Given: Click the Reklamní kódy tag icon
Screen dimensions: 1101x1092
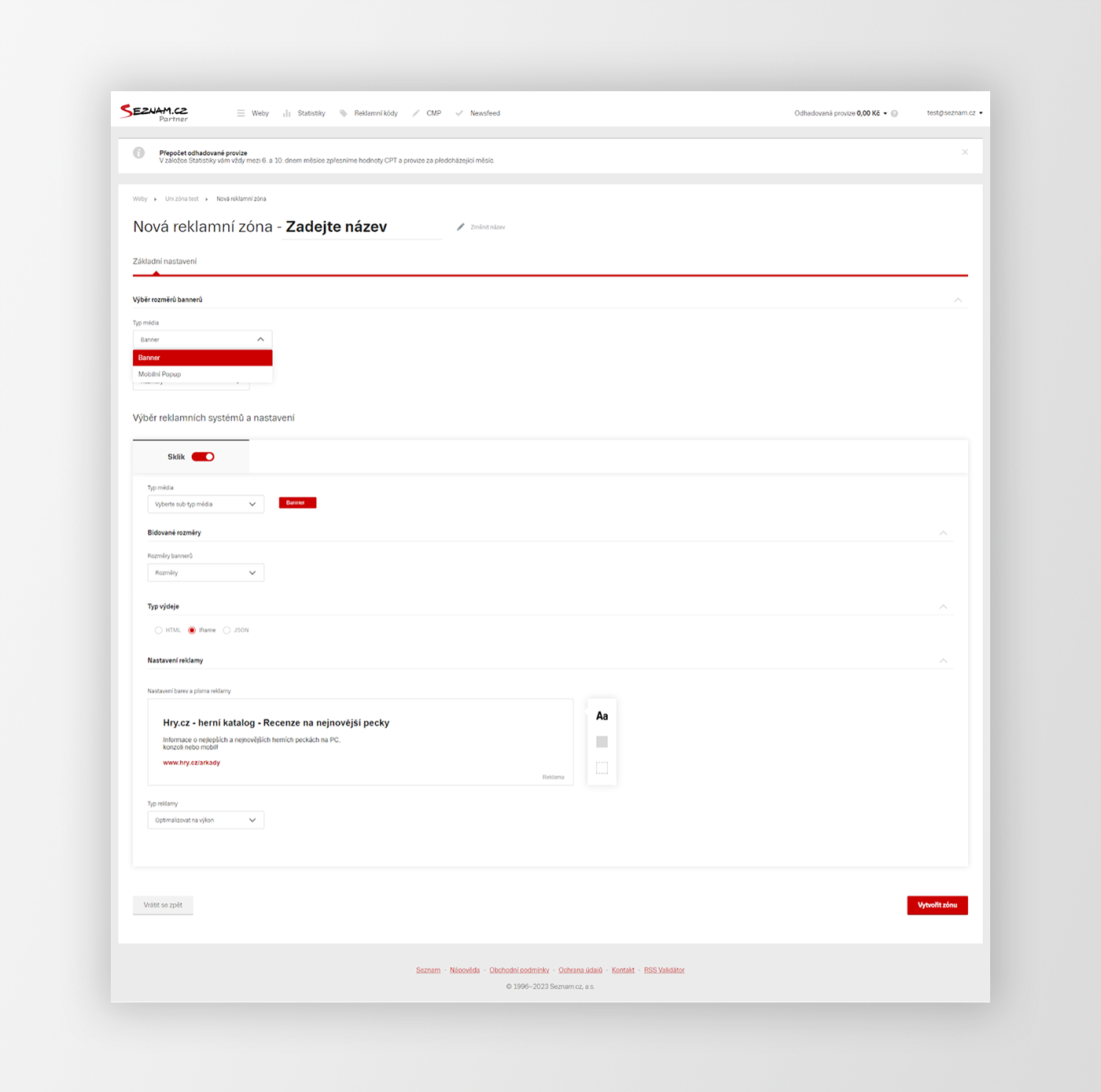Looking at the screenshot, I should coord(344,113).
